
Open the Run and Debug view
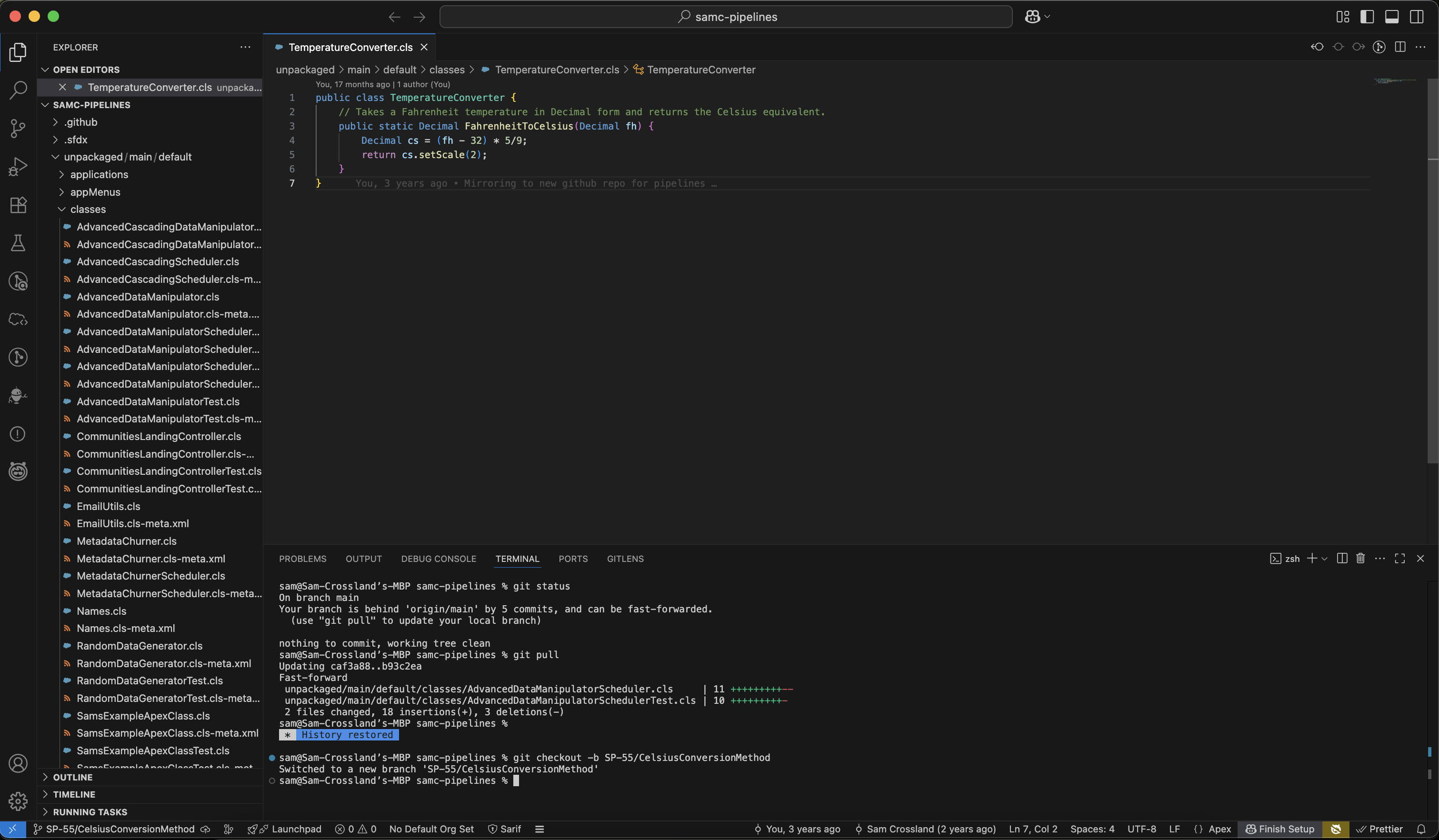pyautogui.click(x=18, y=166)
